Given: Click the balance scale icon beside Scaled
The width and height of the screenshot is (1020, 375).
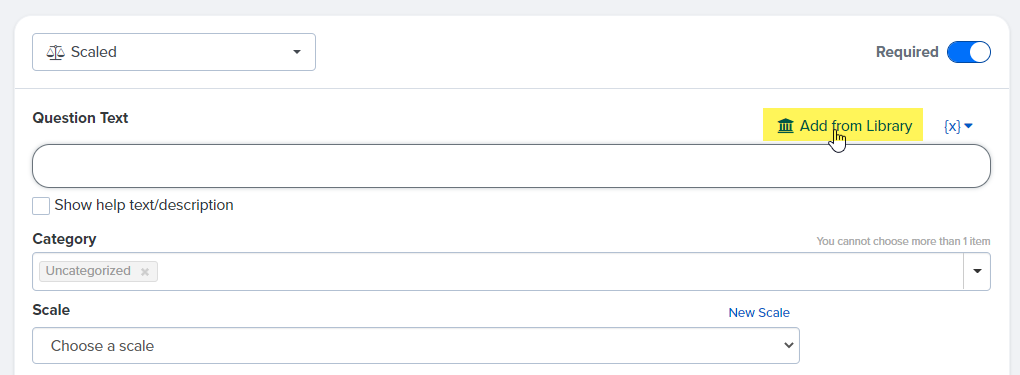Looking at the screenshot, I should point(55,52).
